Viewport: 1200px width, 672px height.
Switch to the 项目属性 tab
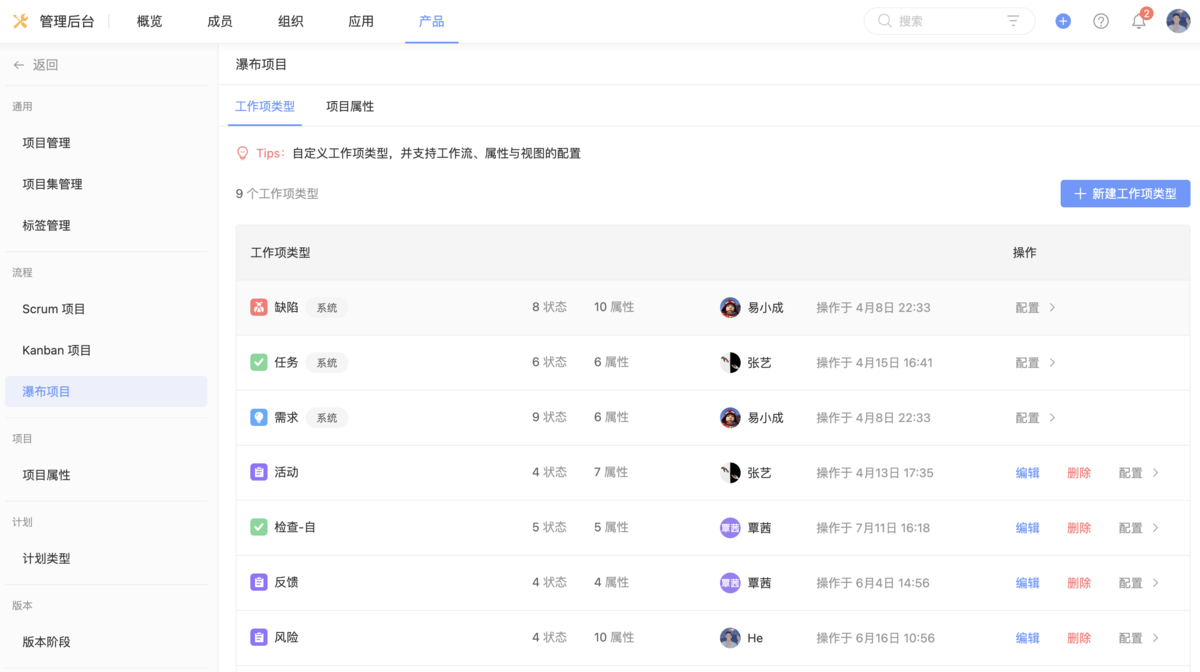349,105
